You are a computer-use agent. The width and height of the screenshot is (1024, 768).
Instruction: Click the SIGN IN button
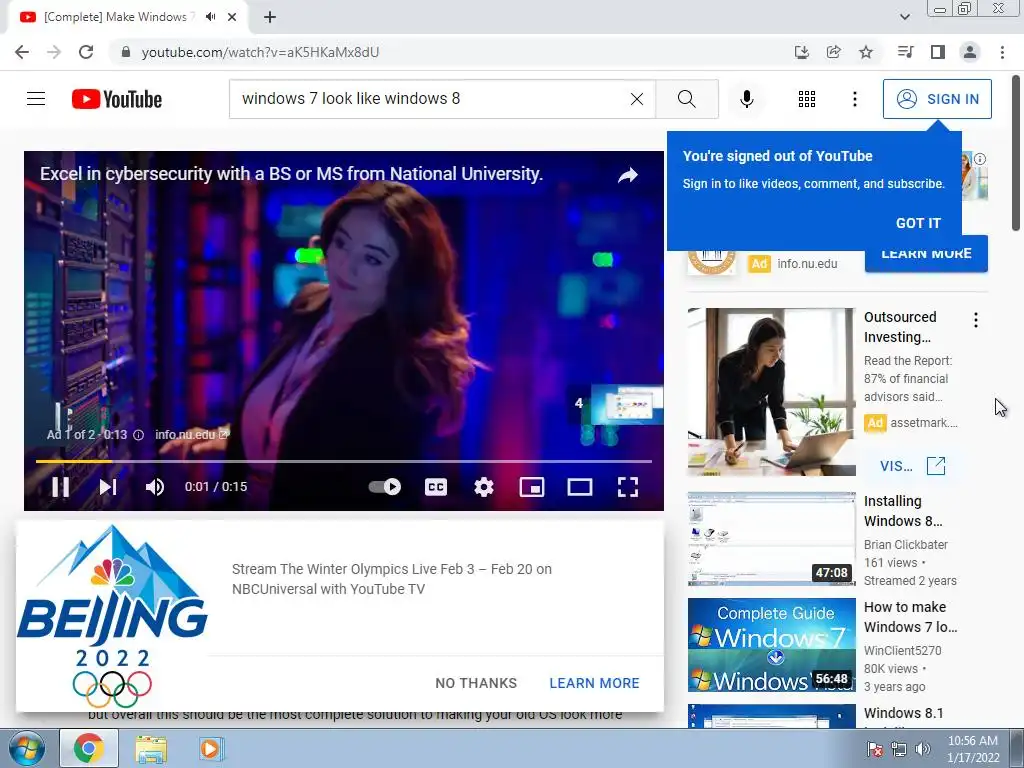pyautogui.click(x=937, y=99)
